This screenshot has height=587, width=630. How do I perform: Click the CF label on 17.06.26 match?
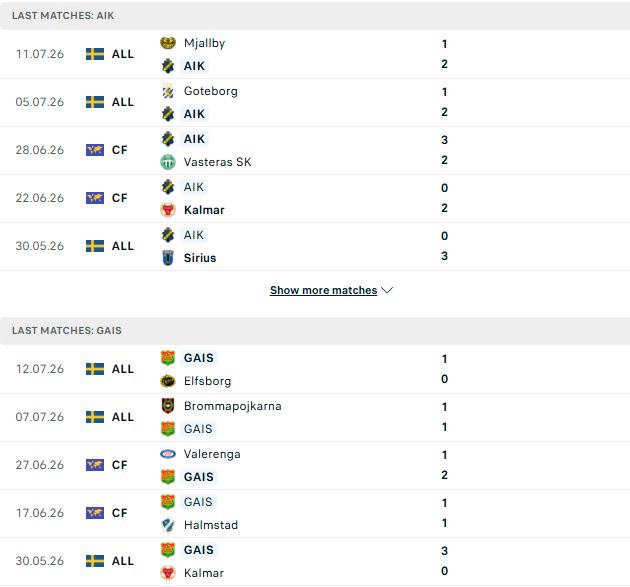tap(119, 513)
